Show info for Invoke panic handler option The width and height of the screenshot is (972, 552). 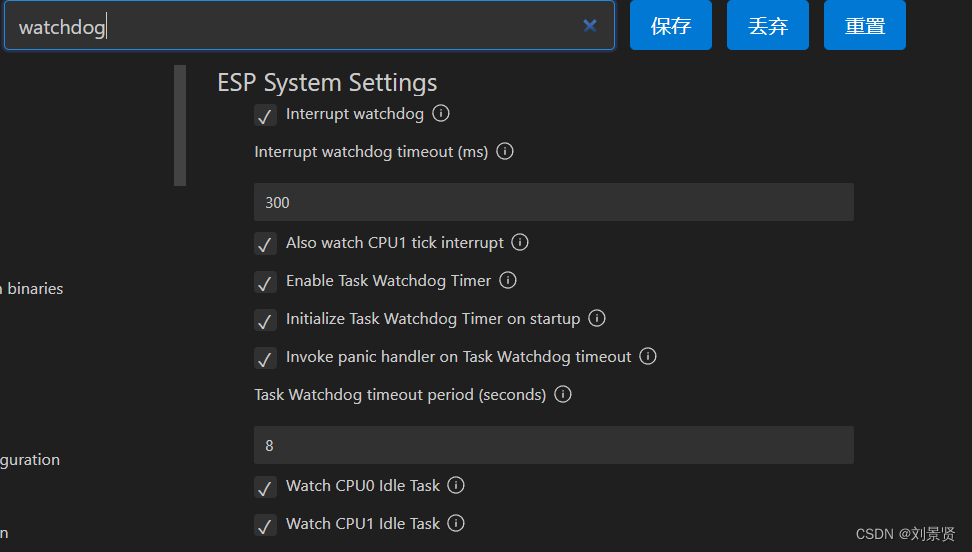tap(648, 357)
